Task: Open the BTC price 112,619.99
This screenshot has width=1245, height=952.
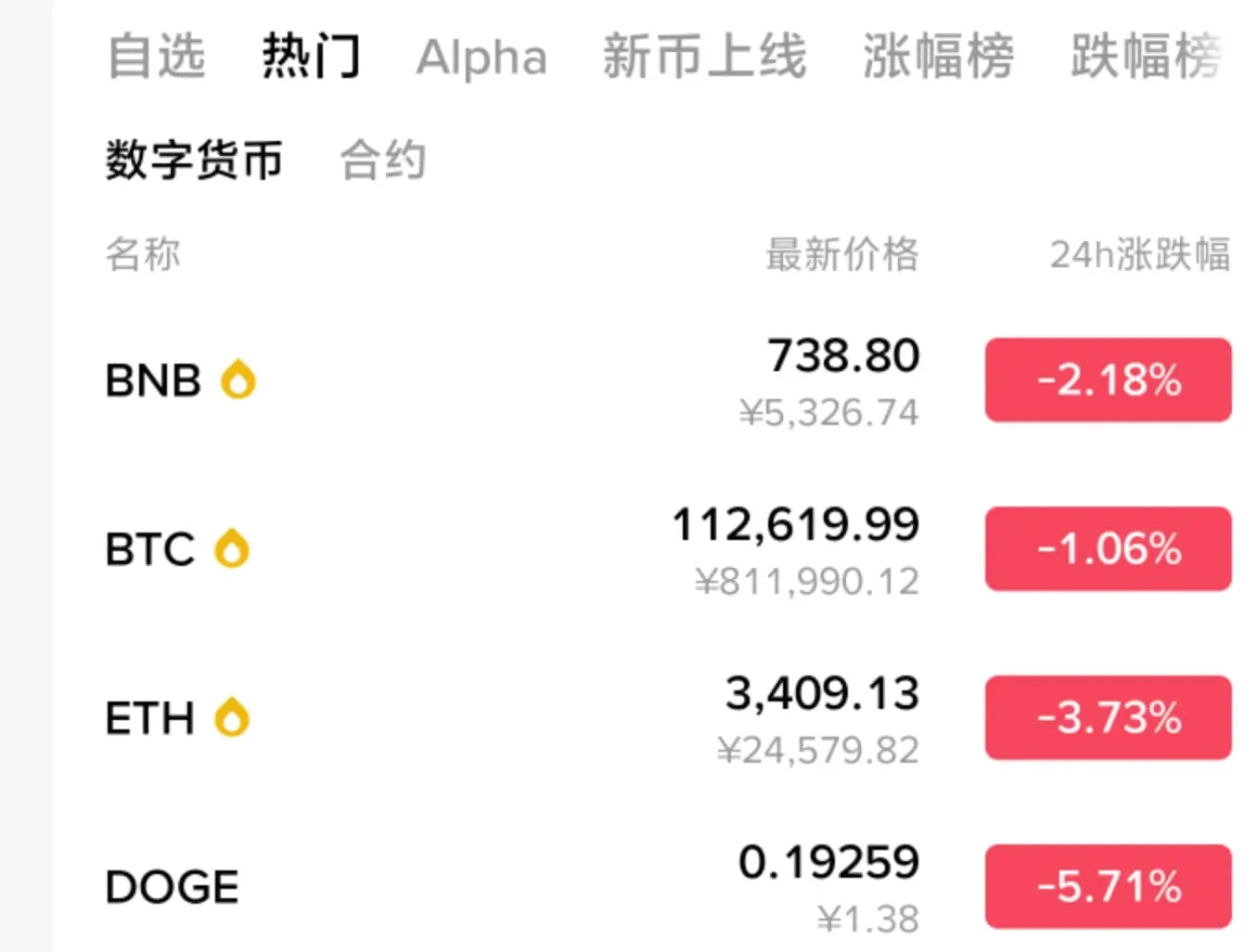Action: (796, 524)
